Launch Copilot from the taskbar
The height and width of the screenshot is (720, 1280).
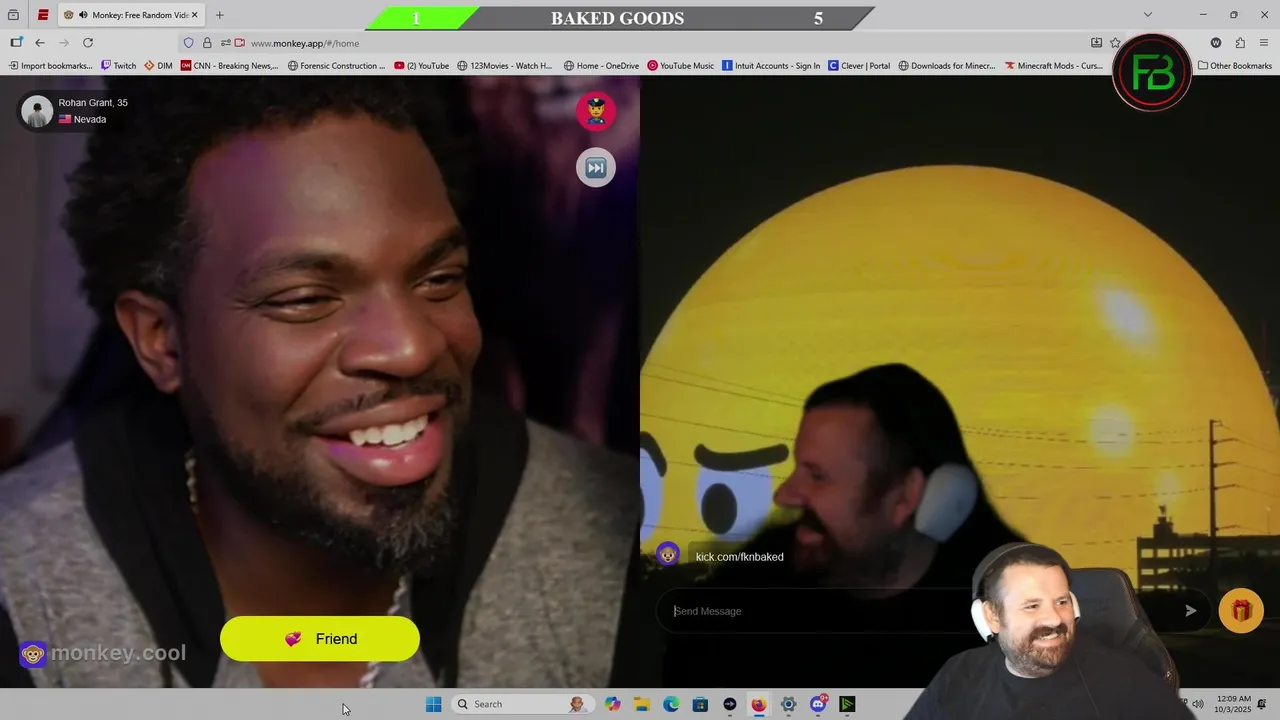pos(613,704)
